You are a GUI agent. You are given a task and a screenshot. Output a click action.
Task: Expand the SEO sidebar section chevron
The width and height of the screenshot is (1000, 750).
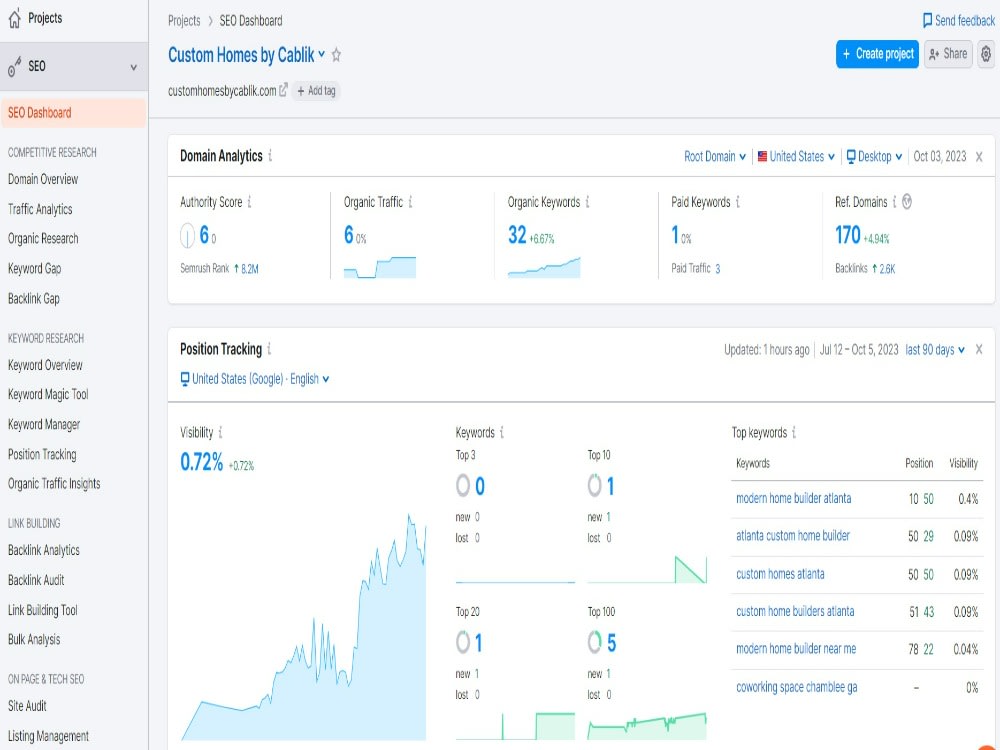pos(133,67)
